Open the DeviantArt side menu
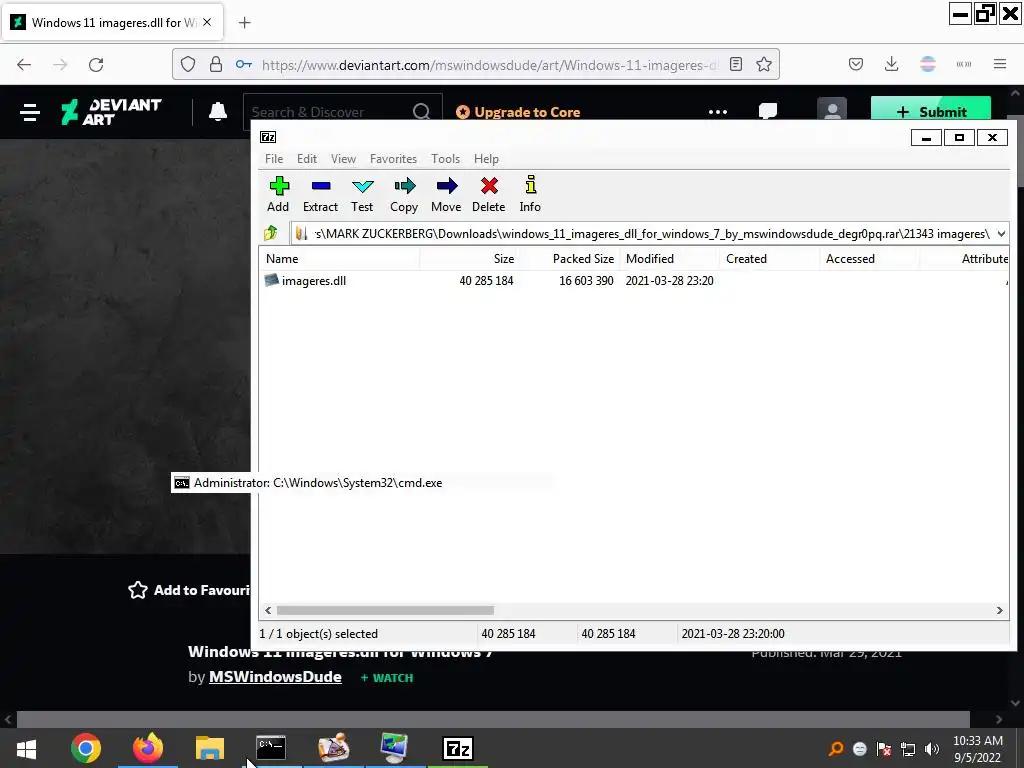The image size is (1024, 768). point(30,112)
